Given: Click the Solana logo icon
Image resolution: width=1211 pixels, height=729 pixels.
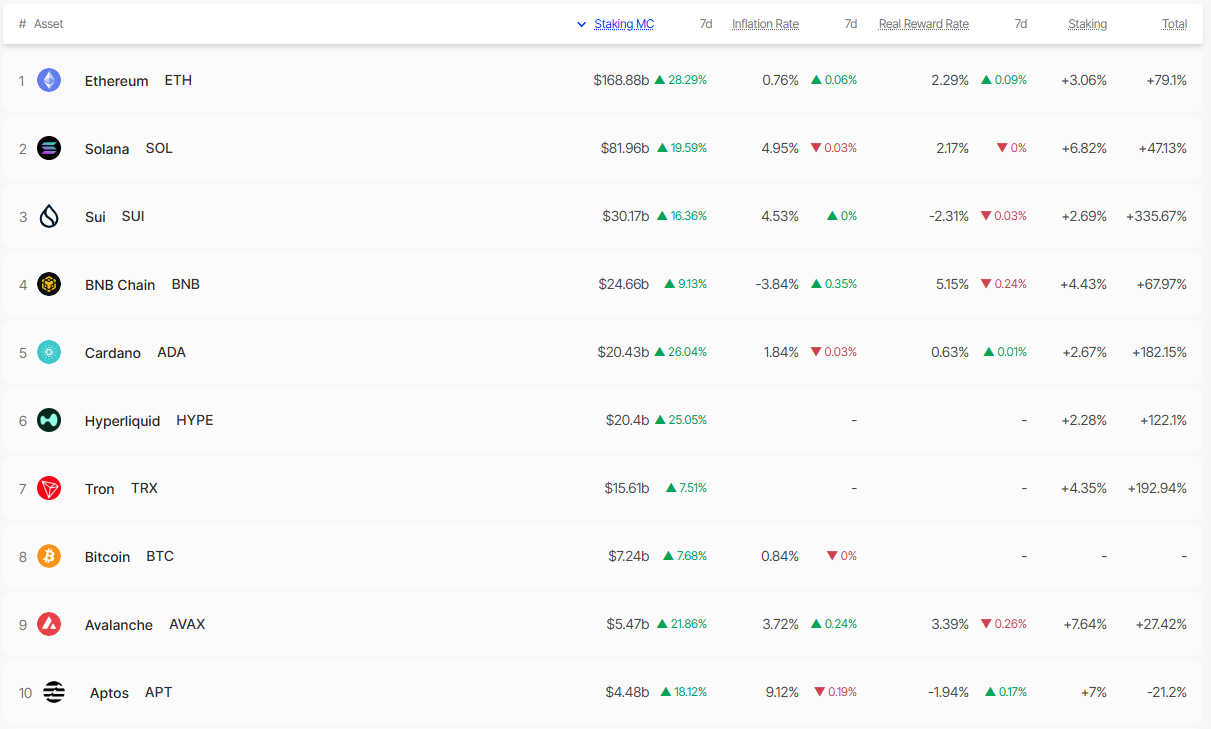Looking at the screenshot, I should tap(49, 148).
